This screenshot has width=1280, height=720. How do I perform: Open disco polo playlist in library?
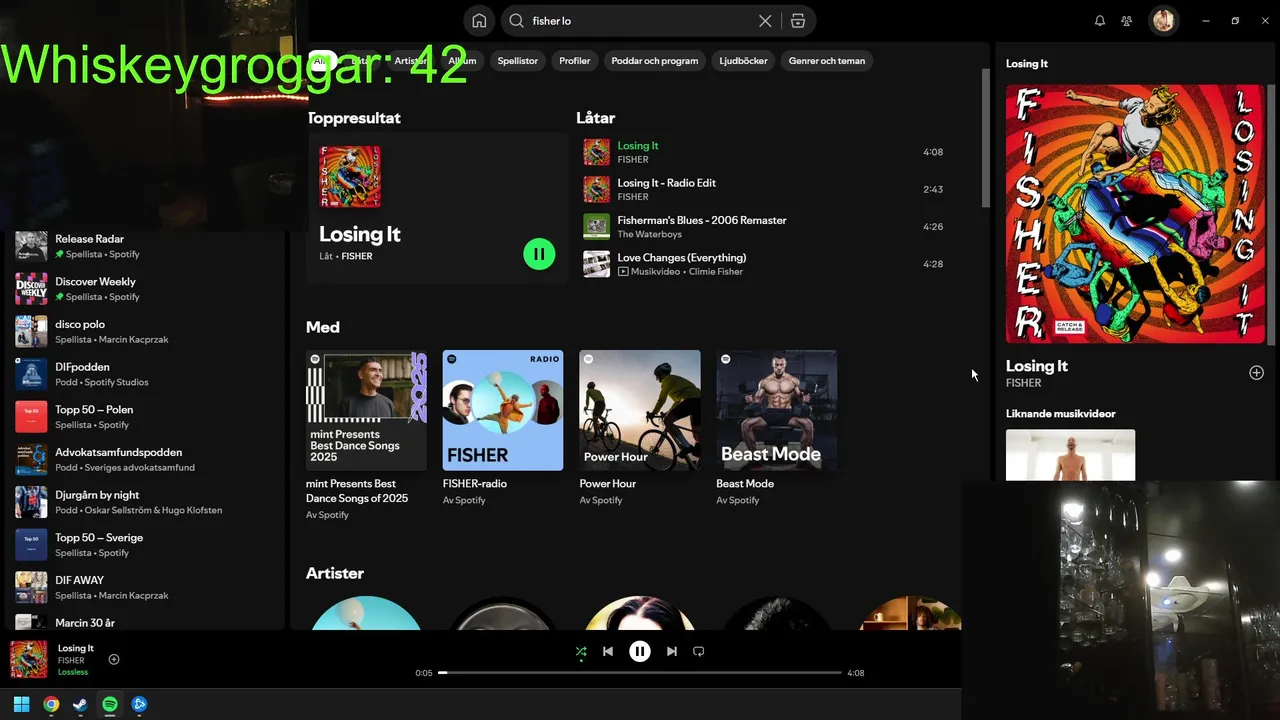(x=145, y=331)
